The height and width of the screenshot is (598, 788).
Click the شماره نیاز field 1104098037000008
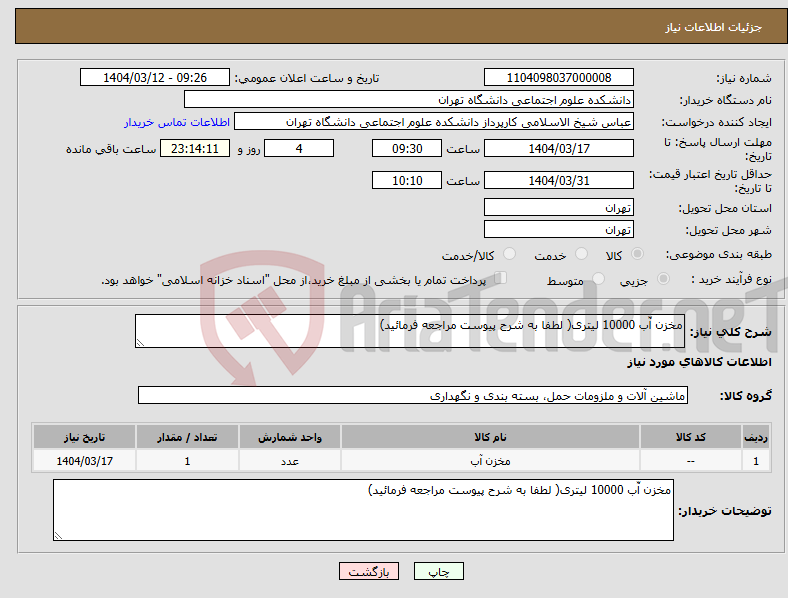point(559,77)
